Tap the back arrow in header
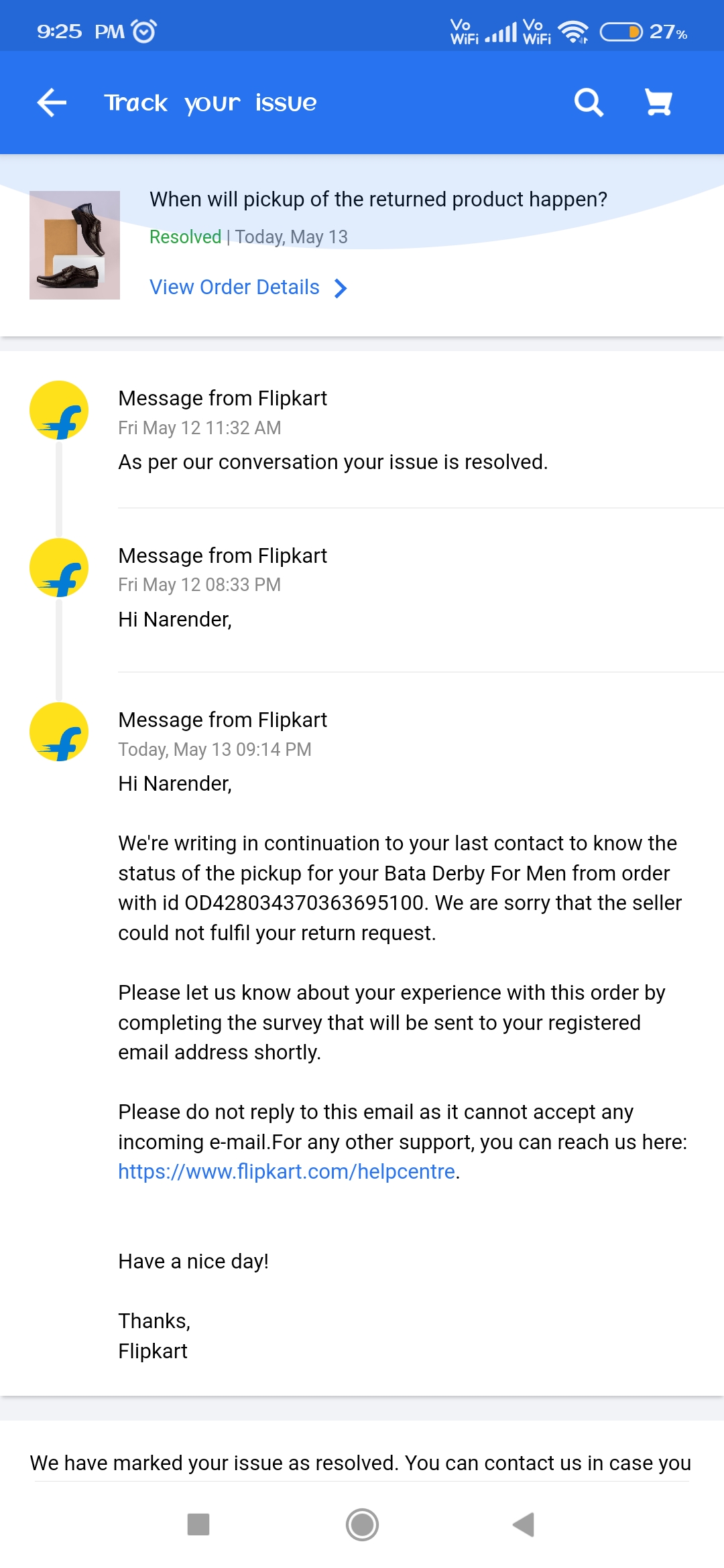 (52, 103)
